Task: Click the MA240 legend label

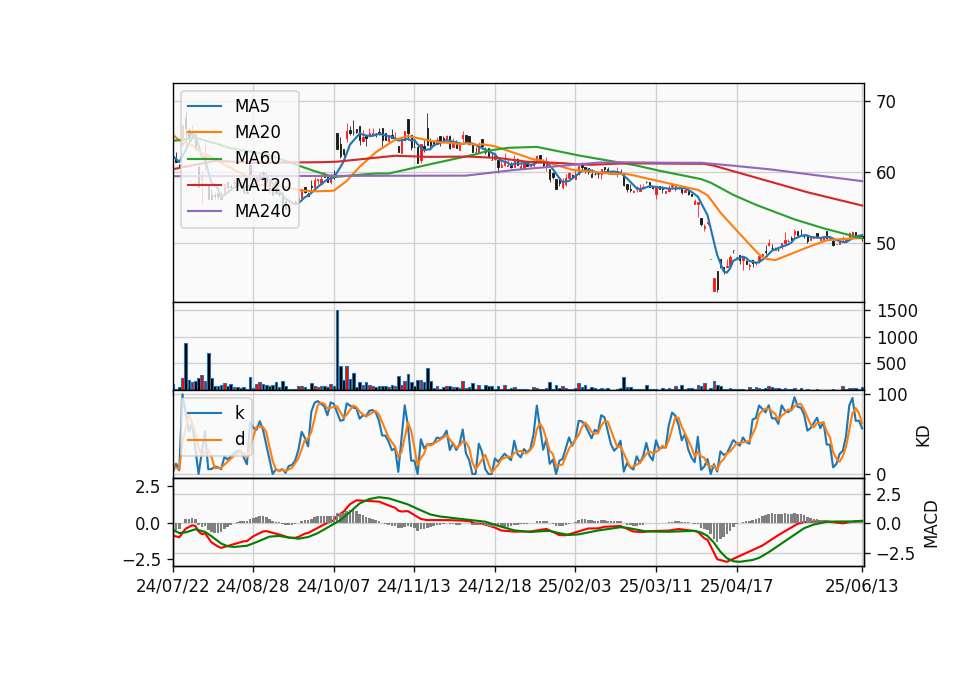Action: click(x=263, y=211)
